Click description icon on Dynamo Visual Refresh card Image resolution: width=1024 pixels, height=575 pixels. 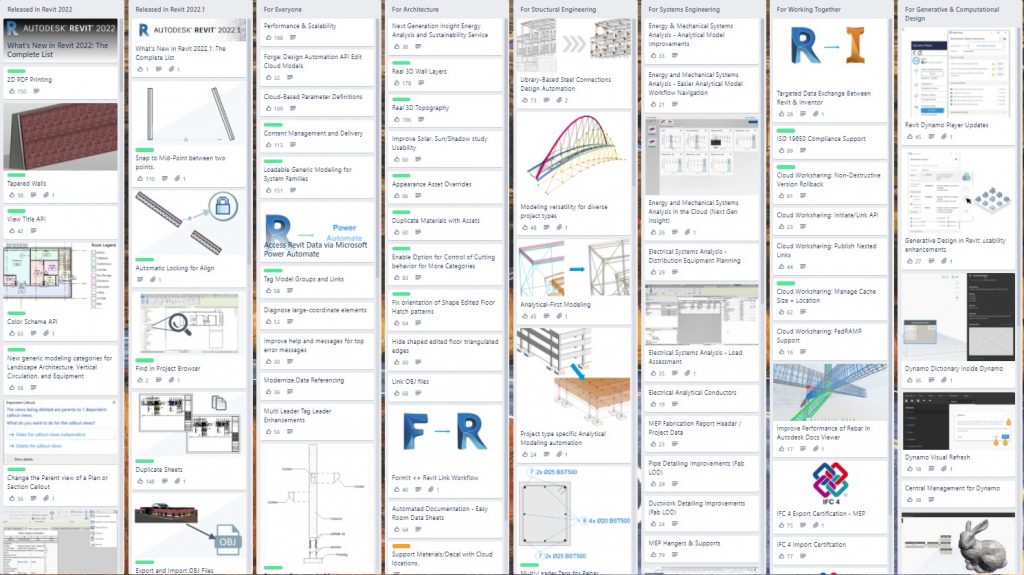tap(931, 469)
